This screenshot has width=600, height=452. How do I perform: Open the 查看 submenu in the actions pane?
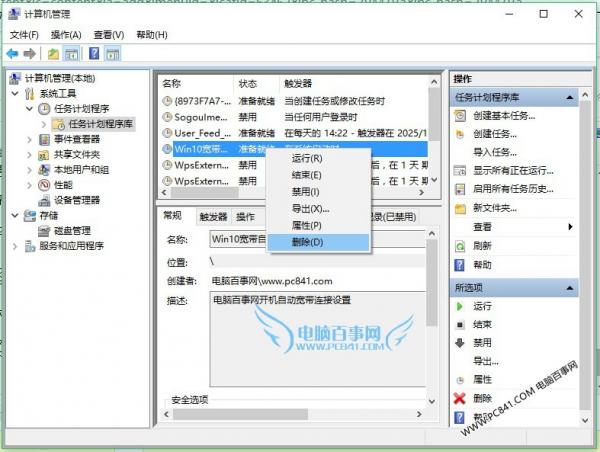(x=514, y=227)
